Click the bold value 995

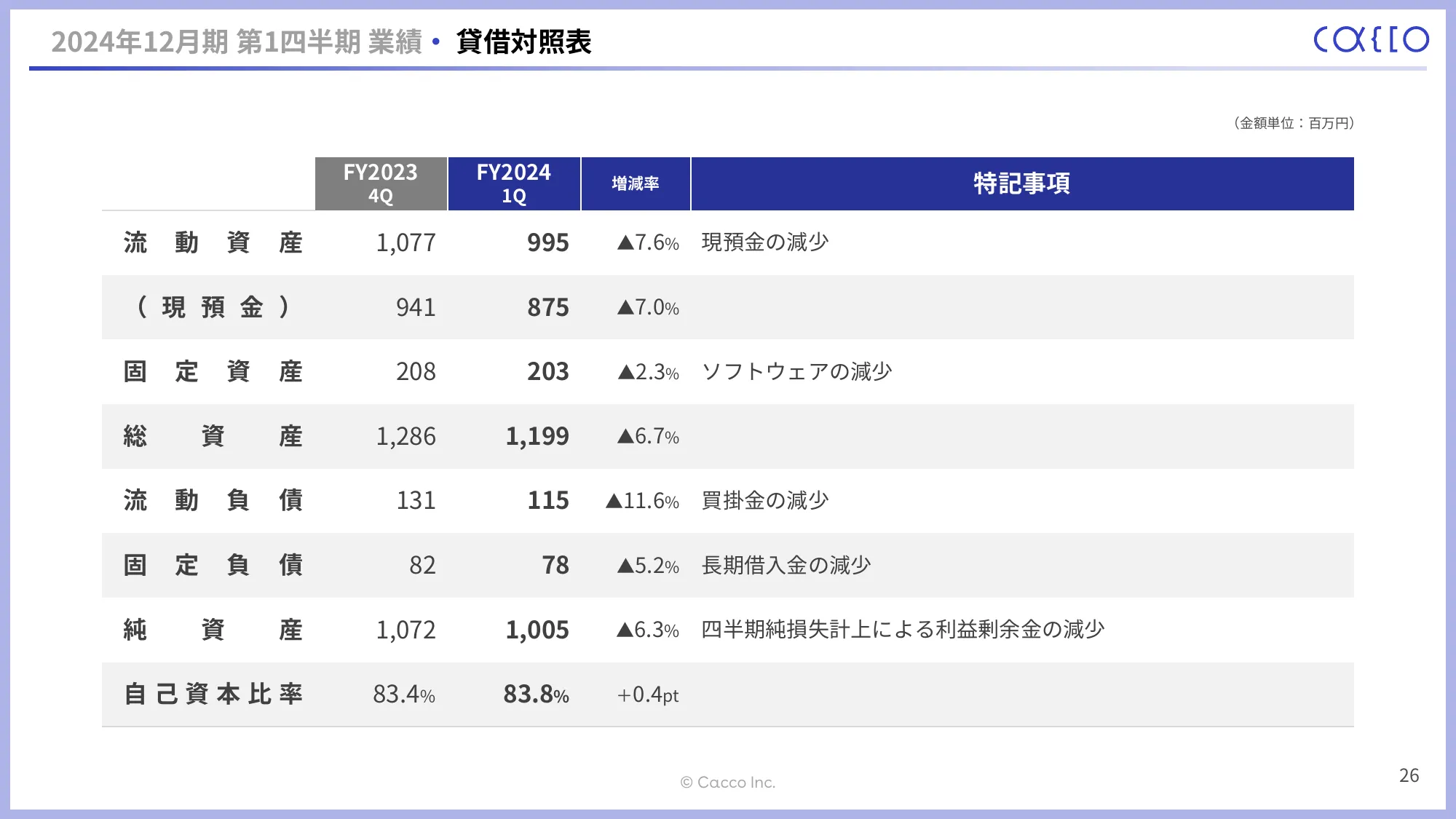tap(548, 242)
